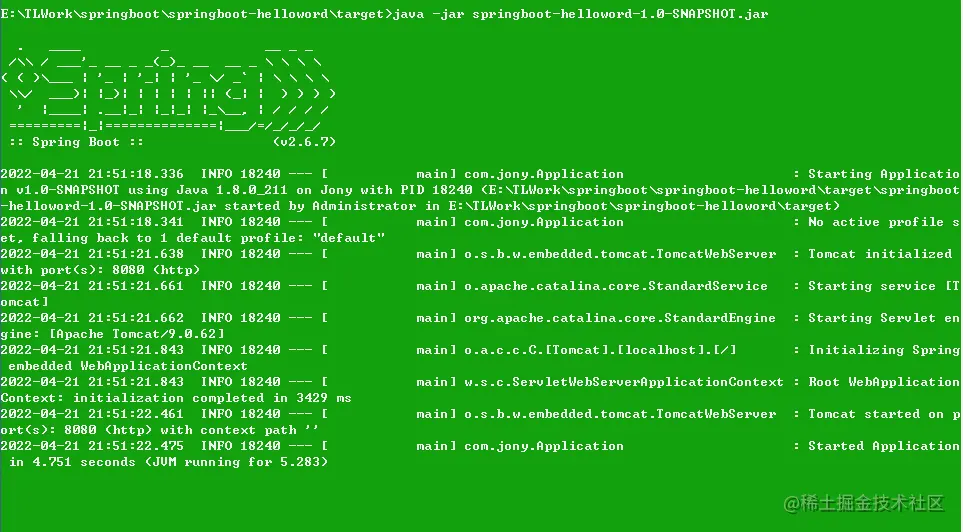
Task: Click the 'embedded WebApplicationContext' continuation line
Action: click(128, 366)
